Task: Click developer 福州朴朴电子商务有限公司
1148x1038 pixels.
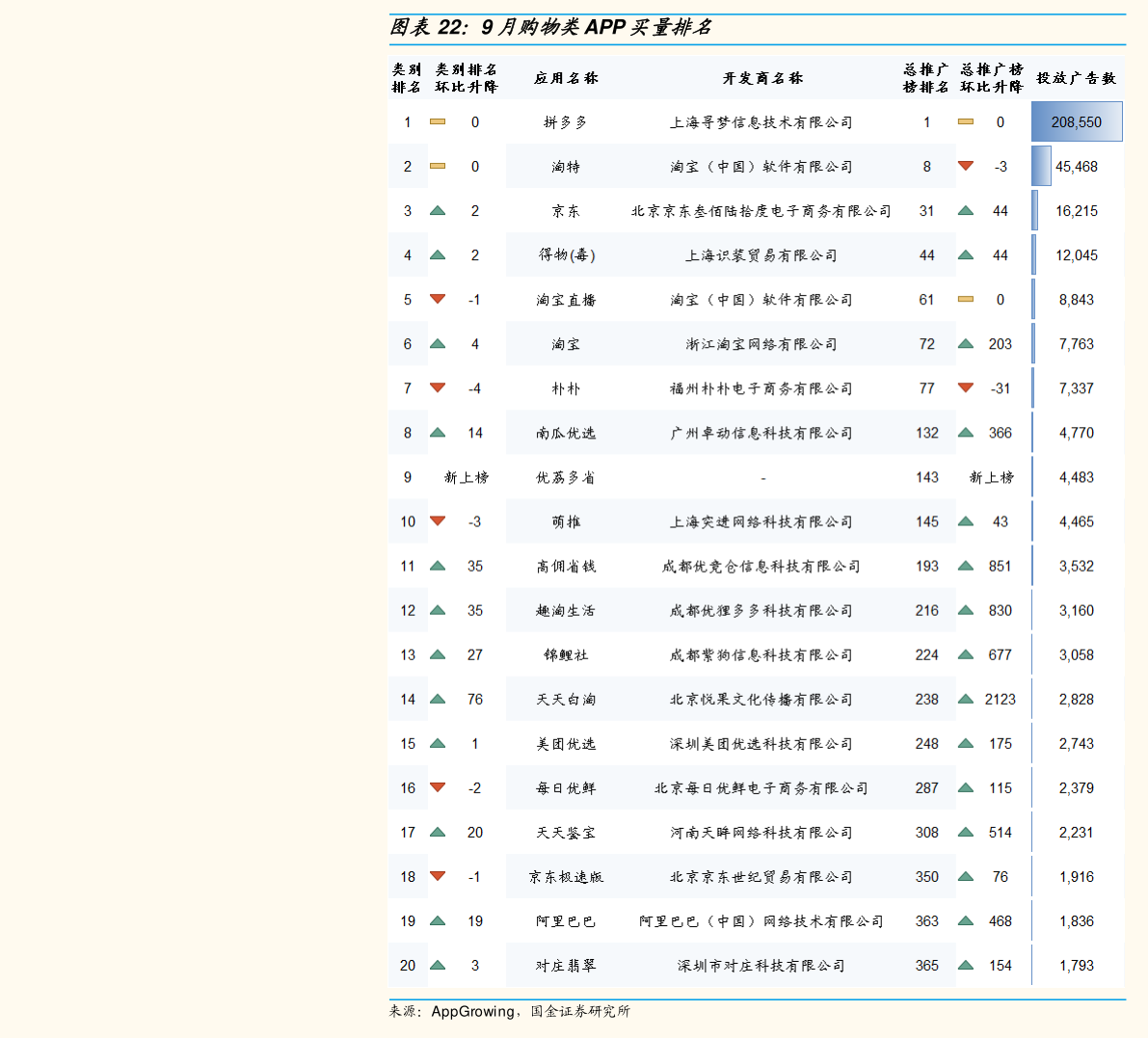Action: coord(761,388)
